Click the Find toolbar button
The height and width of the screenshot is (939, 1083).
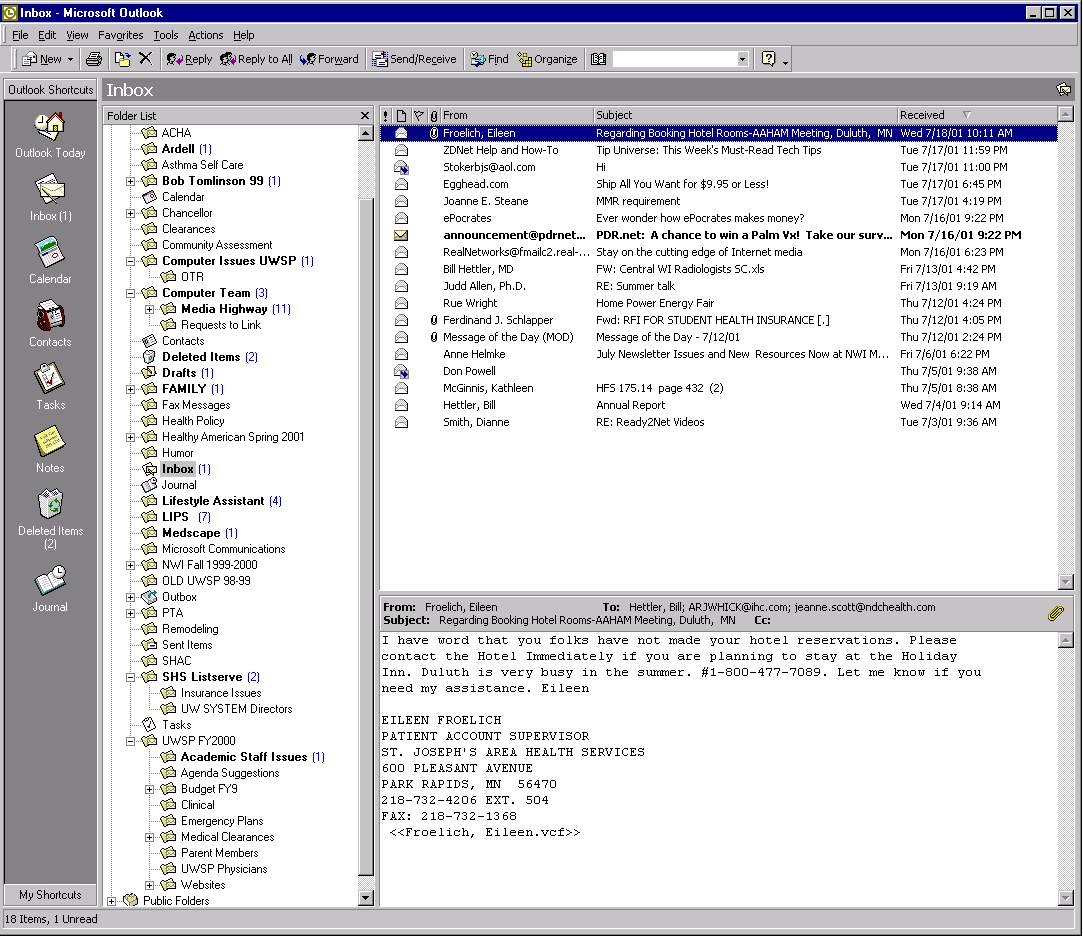pyautogui.click(x=490, y=59)
